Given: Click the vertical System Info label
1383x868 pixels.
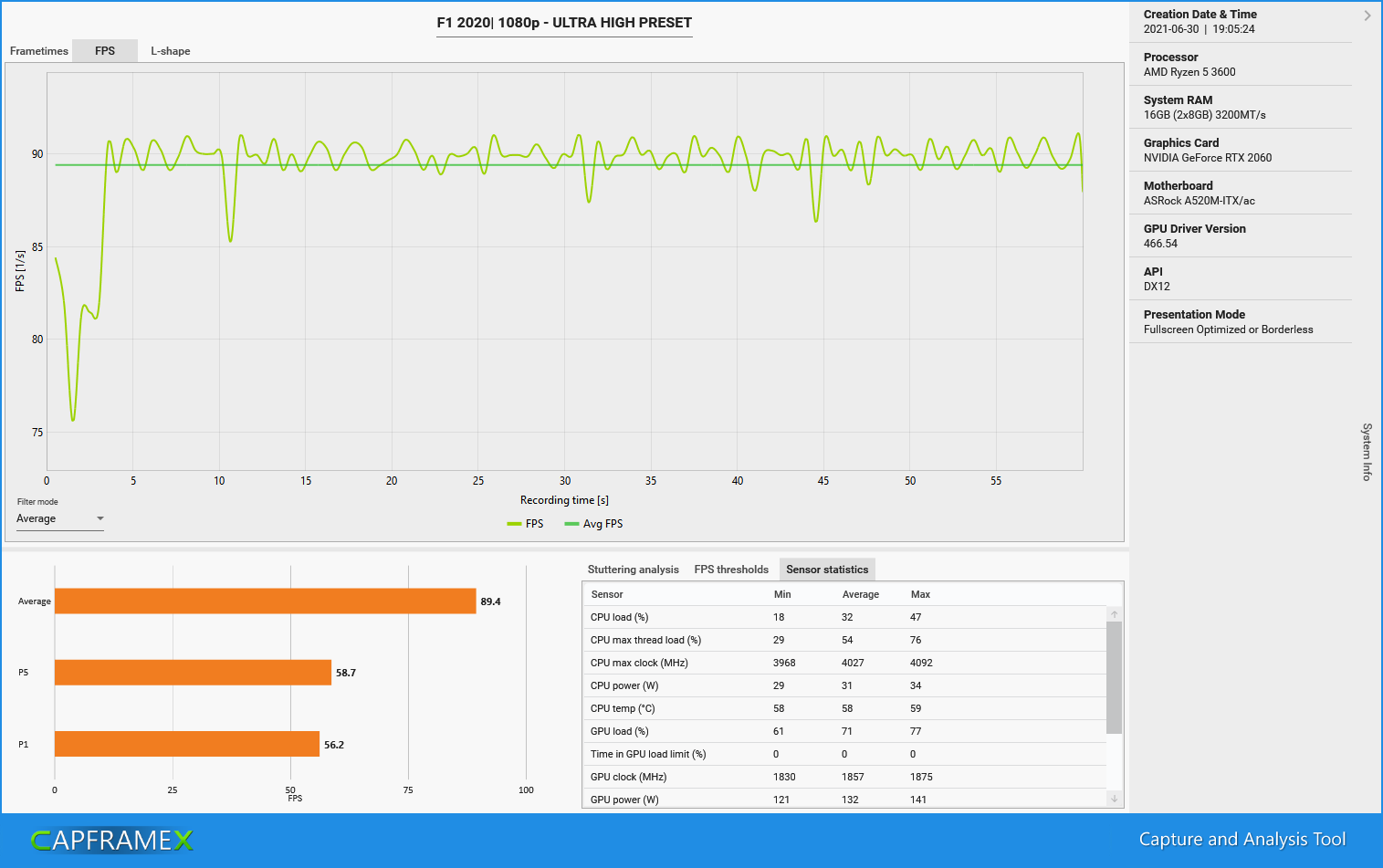Looking at the screenshot, I should click(1367, 452).
